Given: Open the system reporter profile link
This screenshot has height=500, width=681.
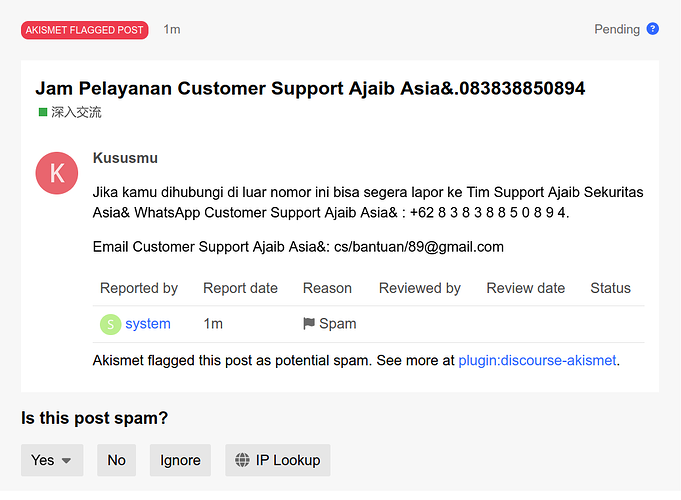Looking at the screenshot, I should (148, 324).
